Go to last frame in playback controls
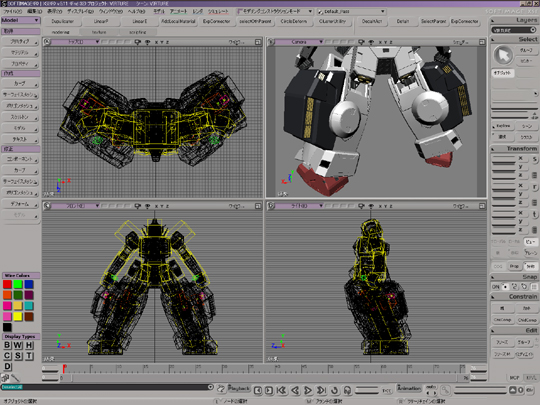The height and width of the screenshot is (405, 540). (x=321, y=390)
